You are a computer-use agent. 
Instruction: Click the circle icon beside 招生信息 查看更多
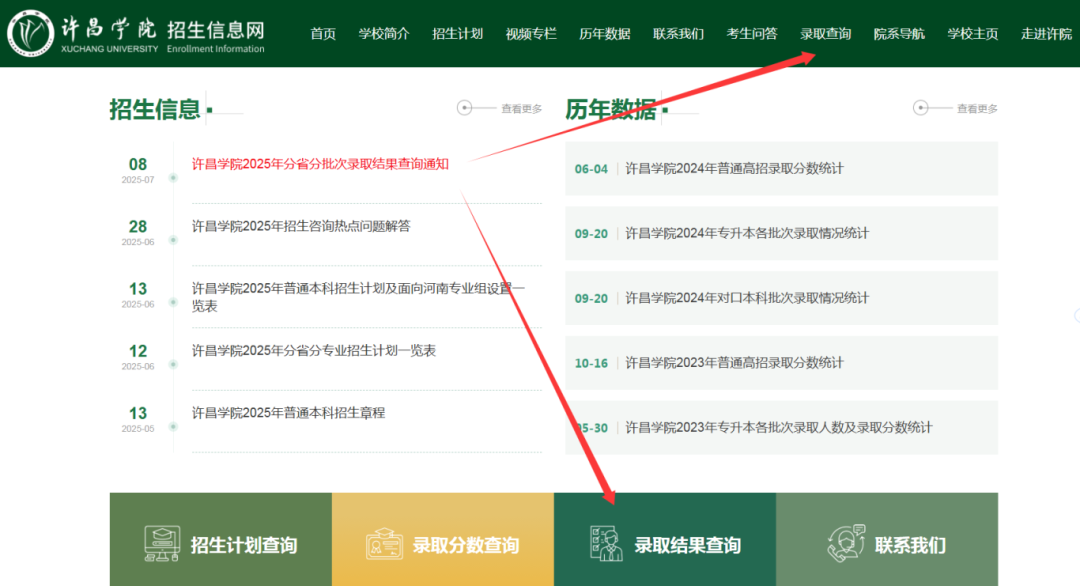click(x=465, y=108)
